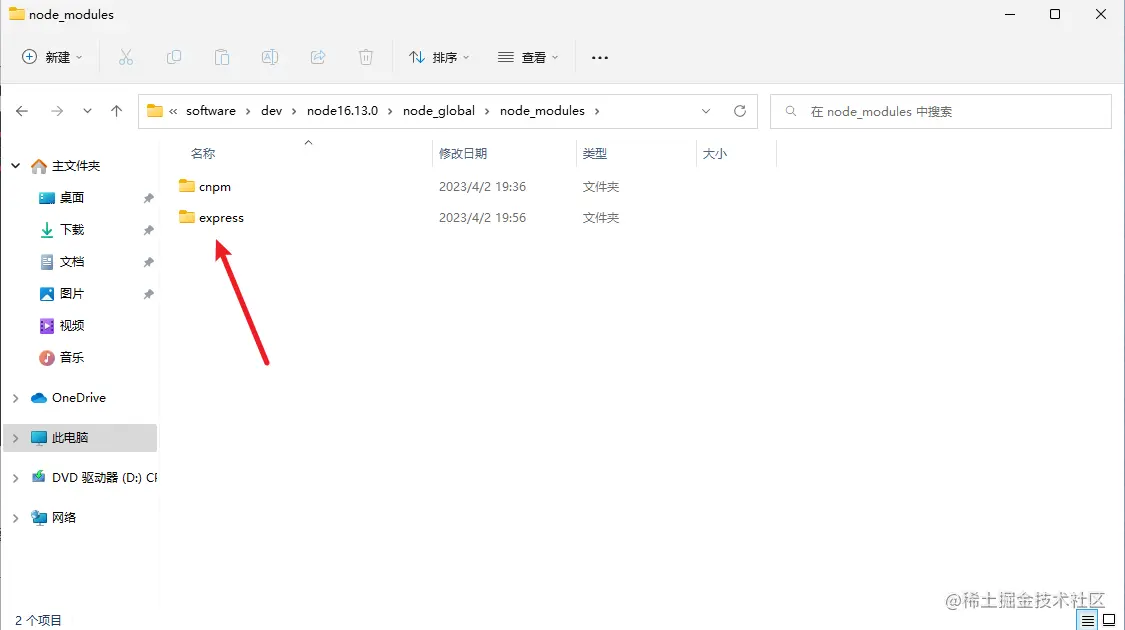1125x630 pixels.
Task: Click the search box for node_modules
Action: point(941,111)
